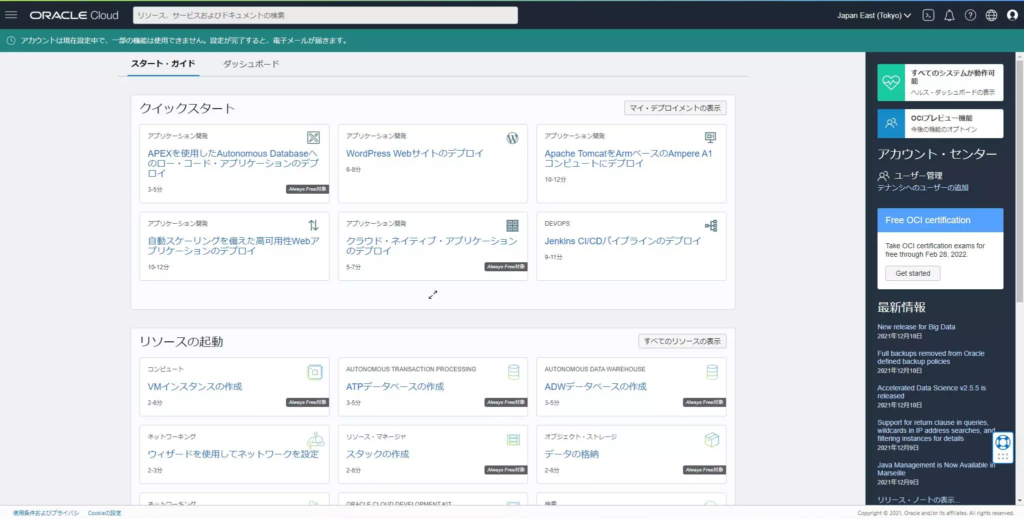
Task: Click the return clause in queries news item
Action: (936, 430)
